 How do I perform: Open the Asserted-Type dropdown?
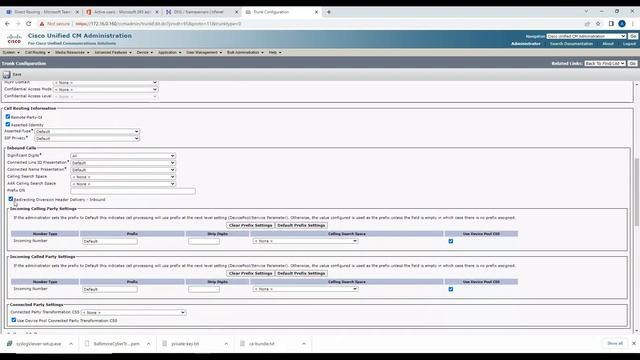click(x=87, y=131)
